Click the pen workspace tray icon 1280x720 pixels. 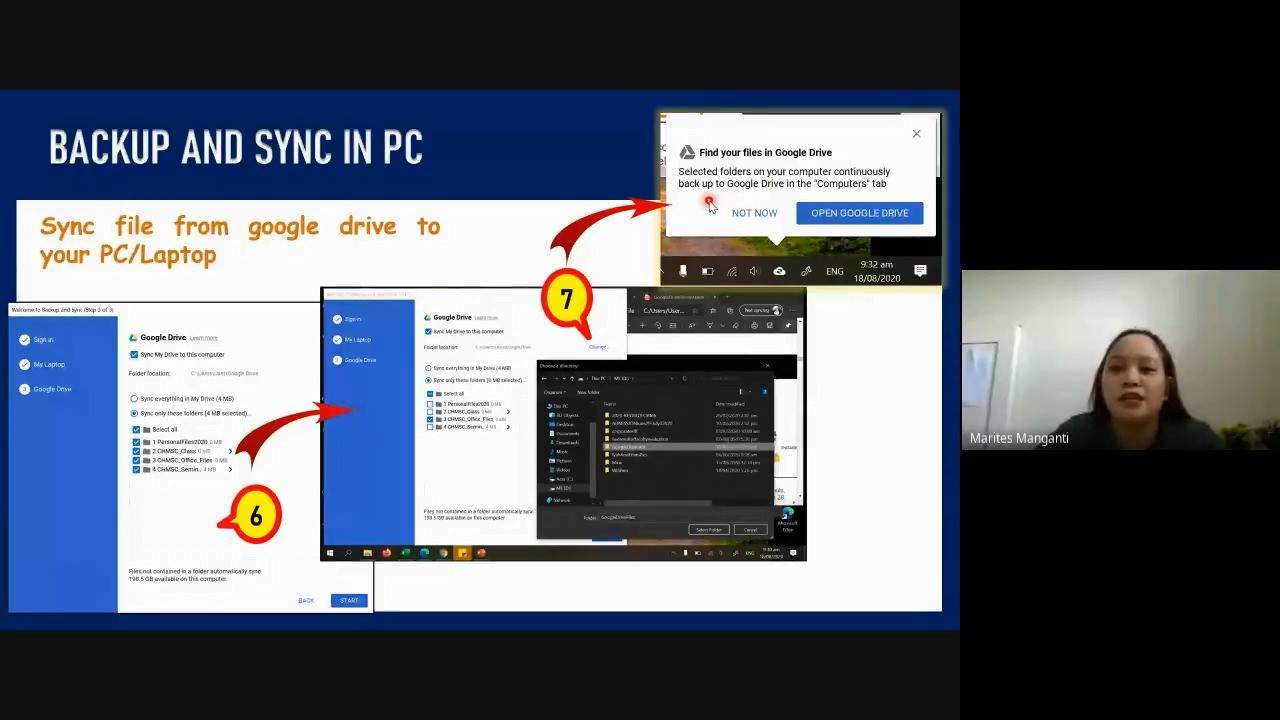click(806, 271)
